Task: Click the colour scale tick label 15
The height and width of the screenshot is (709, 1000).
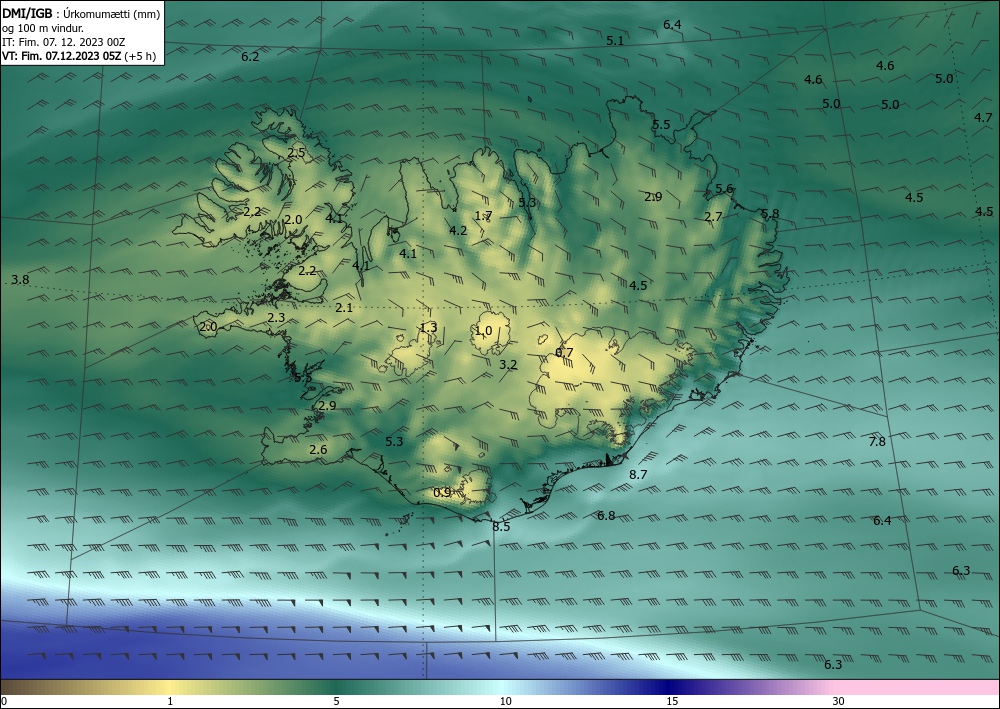Action: point(672,701)
